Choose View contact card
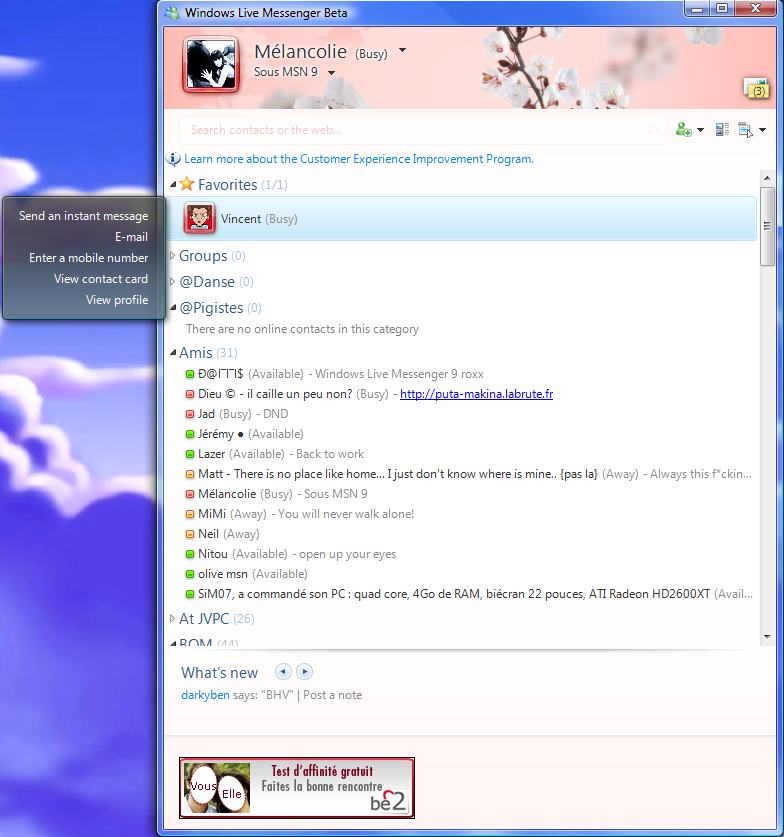The width and height of the screenshot is (784, 837). [101, 279]
